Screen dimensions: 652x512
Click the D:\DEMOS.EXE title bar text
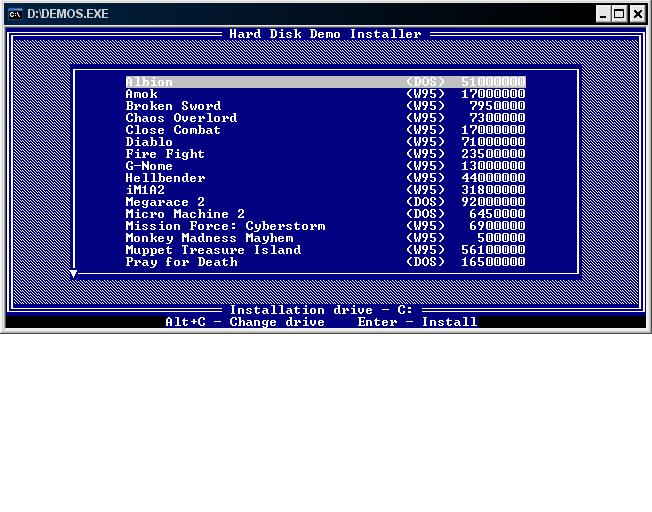[x=68, y=14]
